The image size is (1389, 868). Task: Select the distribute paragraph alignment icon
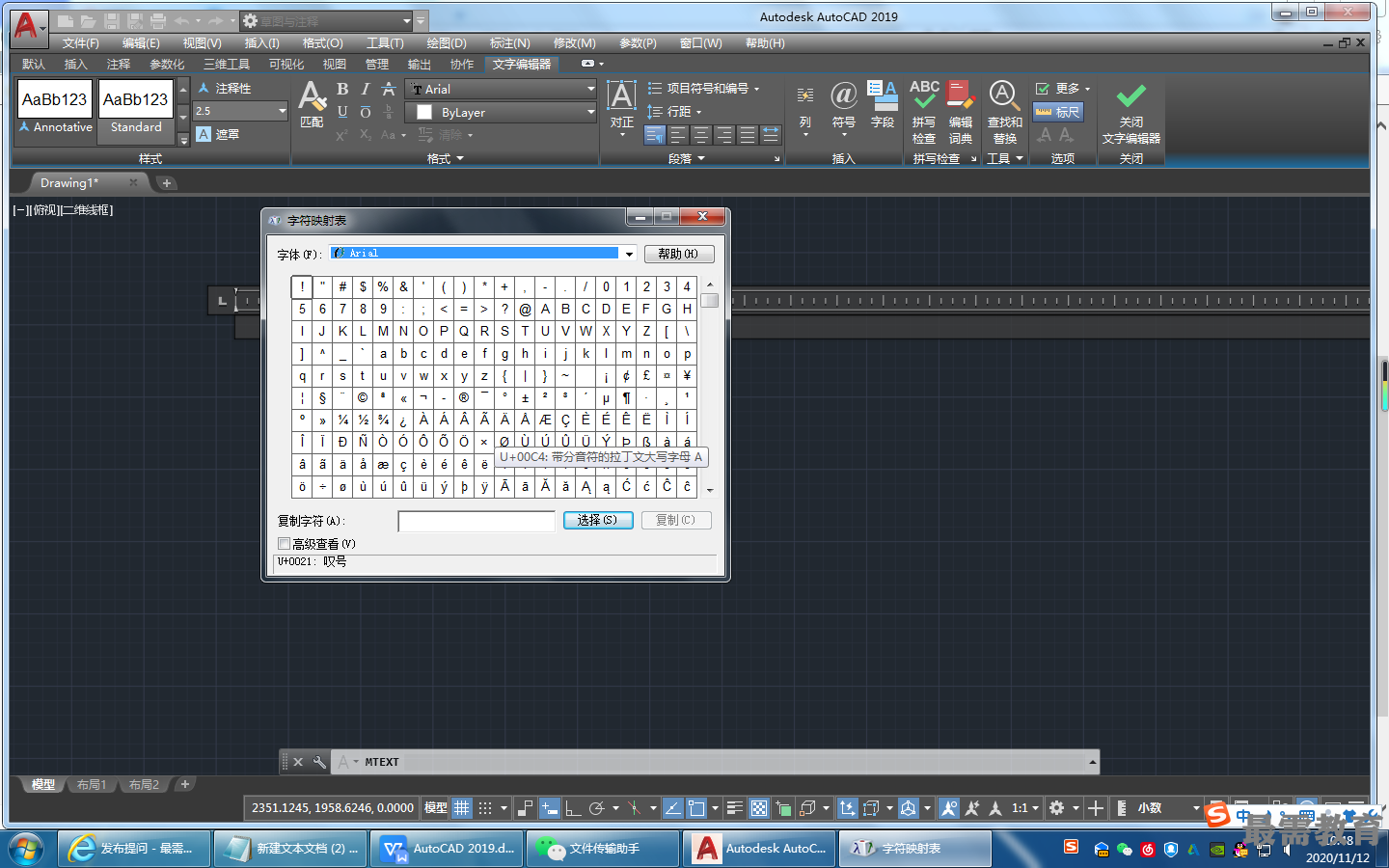(x=771, y=135)
